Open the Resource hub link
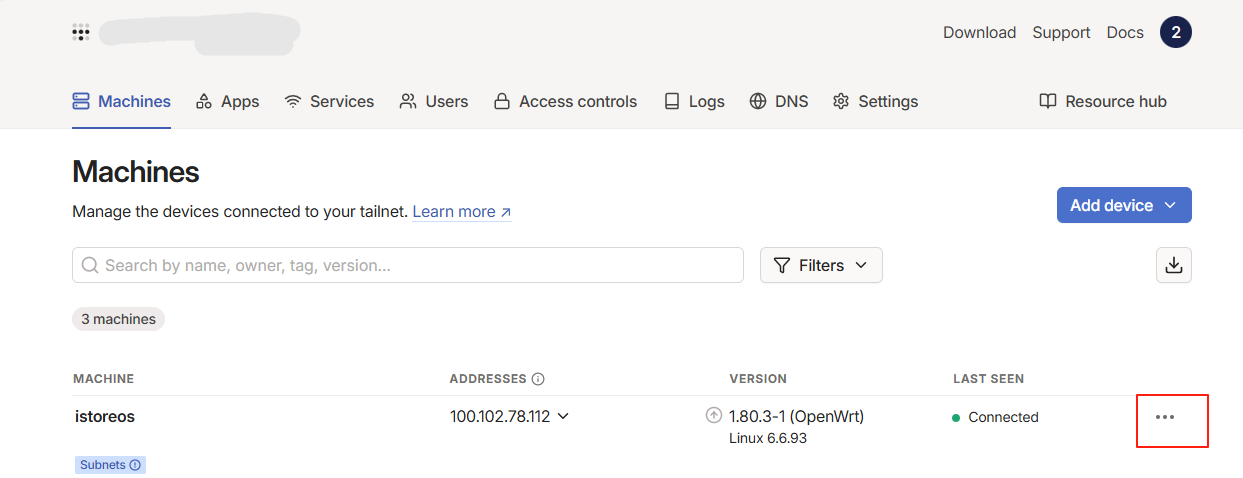 click(1103, 101)
